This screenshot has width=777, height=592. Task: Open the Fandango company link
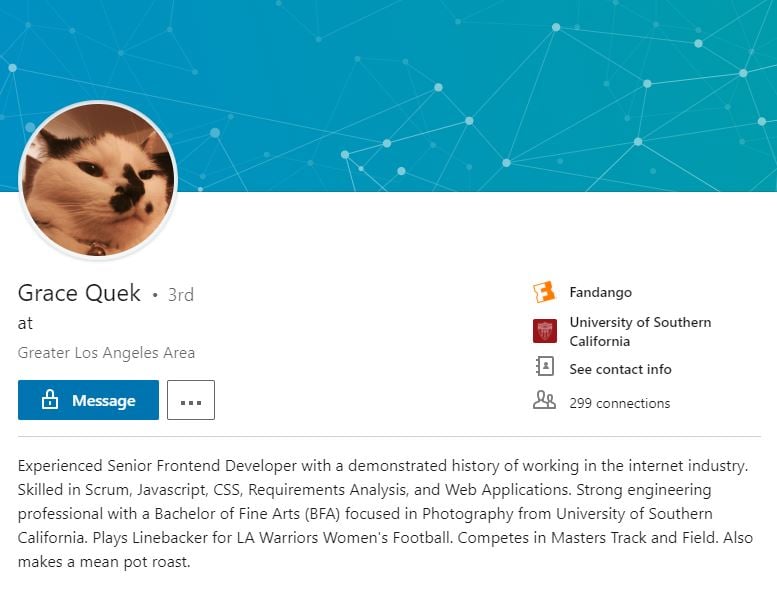tap(600, 293)
